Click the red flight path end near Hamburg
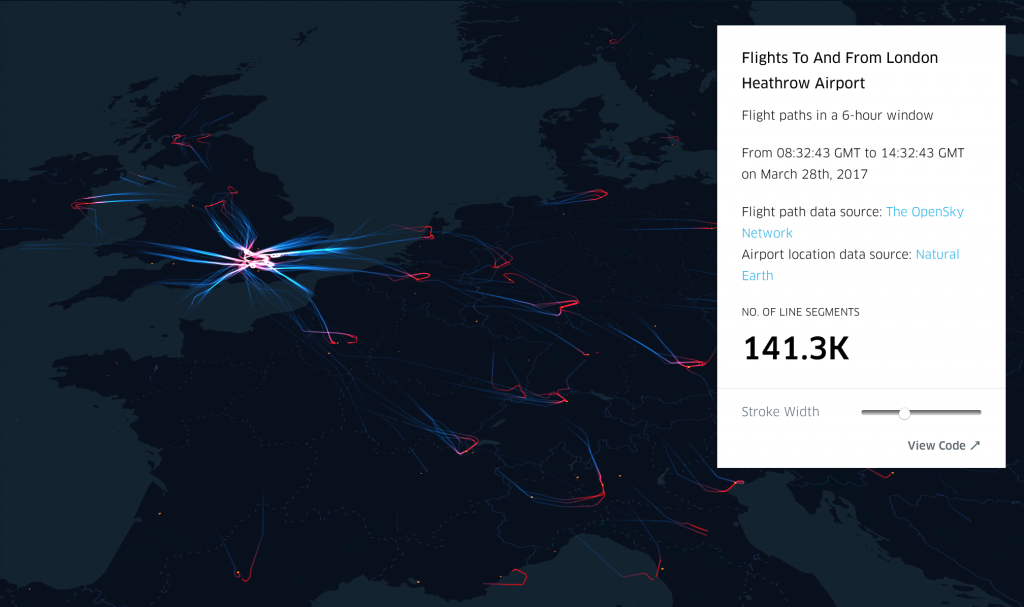The width and height of the screenshot is (1024, 607). tap(593, 194)
